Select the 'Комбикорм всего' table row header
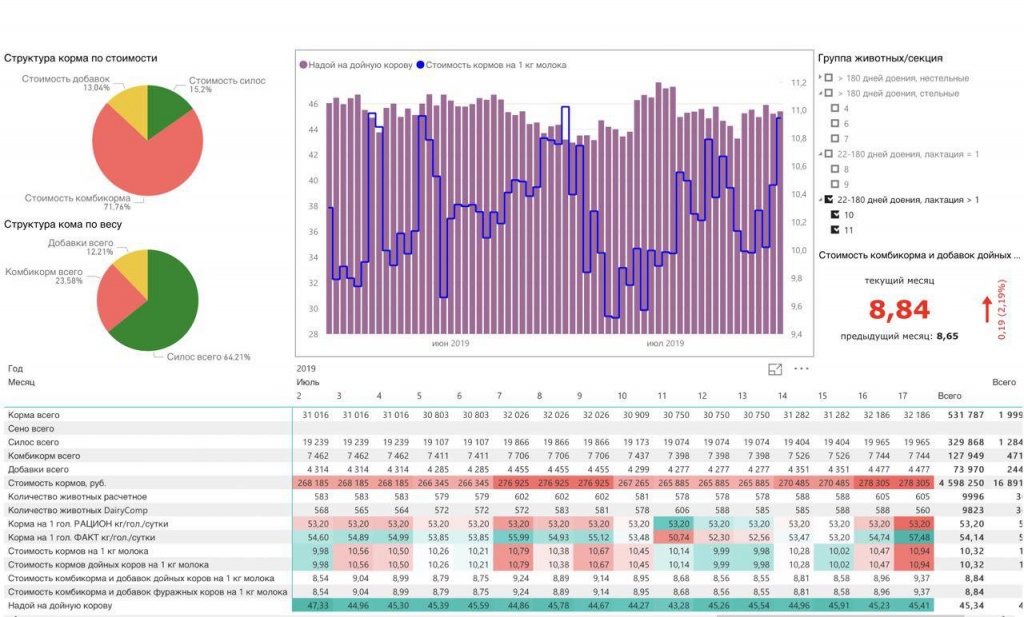The width and height of the screenshot is (1024, 617). click(44, 456)
